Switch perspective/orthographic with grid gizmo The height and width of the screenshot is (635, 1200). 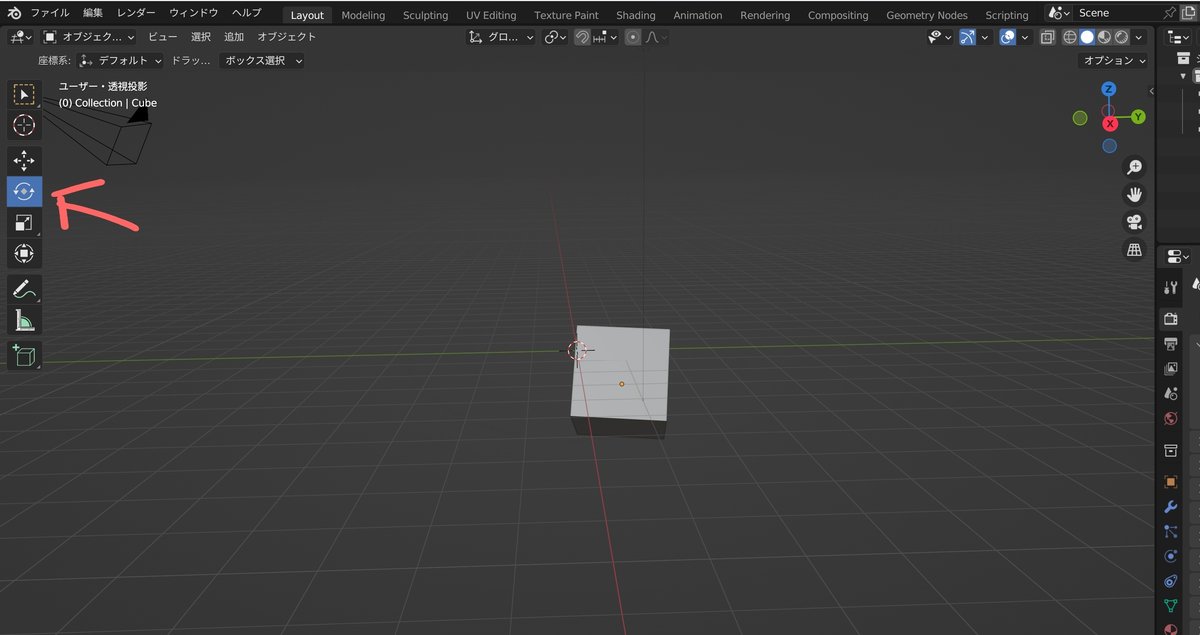click(x=1134, y=249)
